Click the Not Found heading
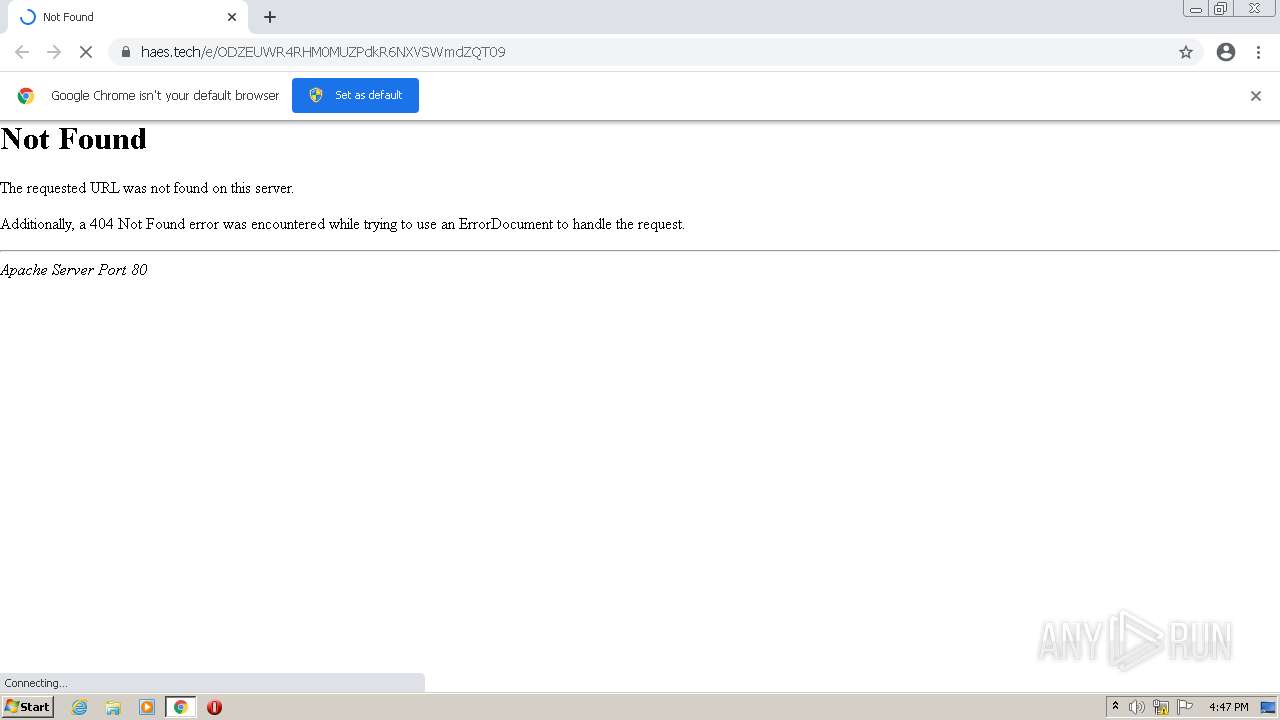Screen dimensions: 1280x720 click(73, 139)
